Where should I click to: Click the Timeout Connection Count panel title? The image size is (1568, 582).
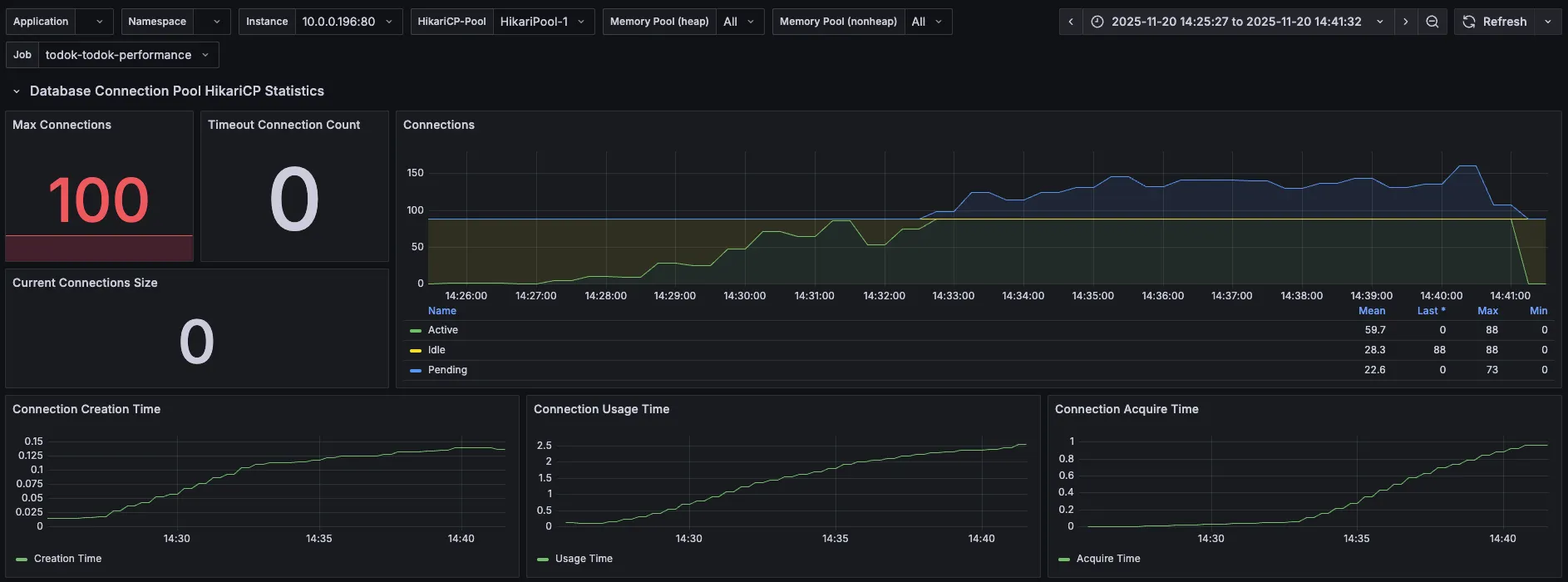[x=284, y=125]
